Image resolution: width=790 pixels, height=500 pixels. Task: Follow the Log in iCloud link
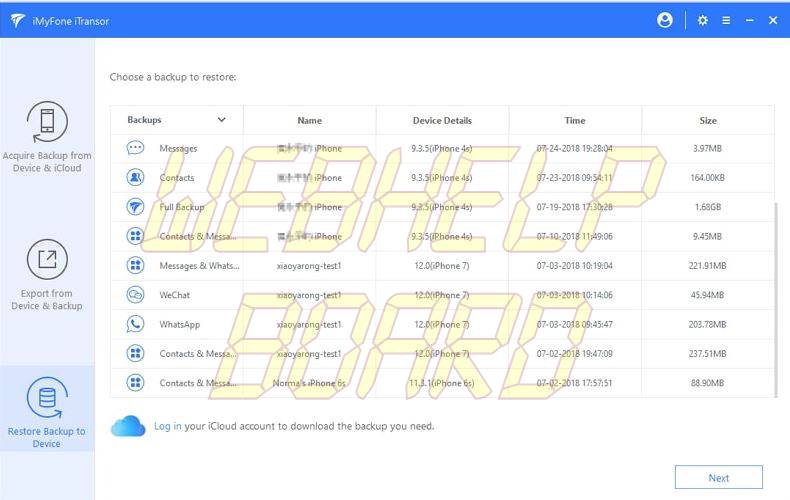coord(167,426)
